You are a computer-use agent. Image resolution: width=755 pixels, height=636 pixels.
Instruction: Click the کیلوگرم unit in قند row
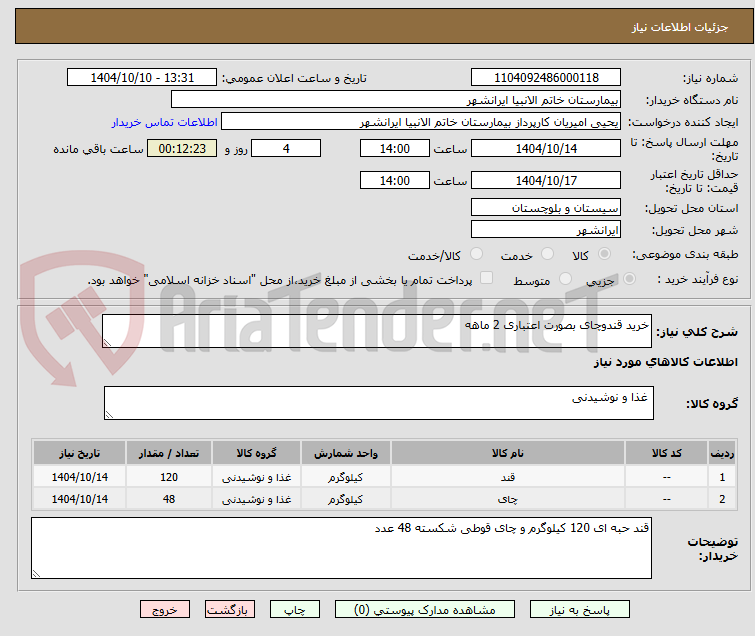(x=346, y=477)
